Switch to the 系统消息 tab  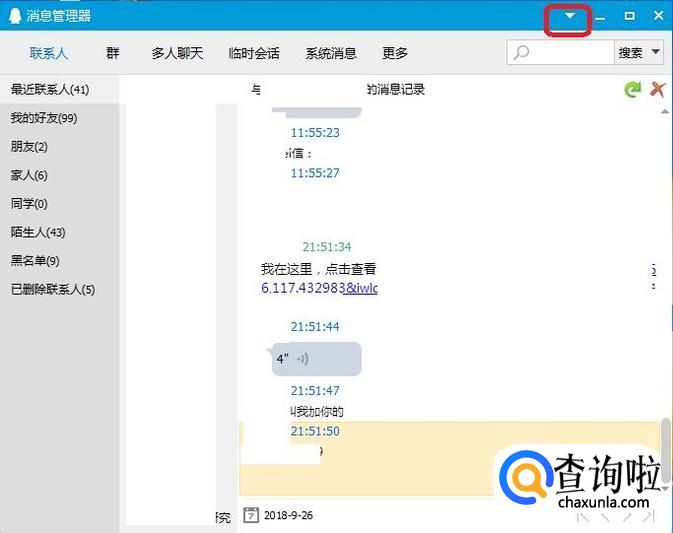click(331, 53)
